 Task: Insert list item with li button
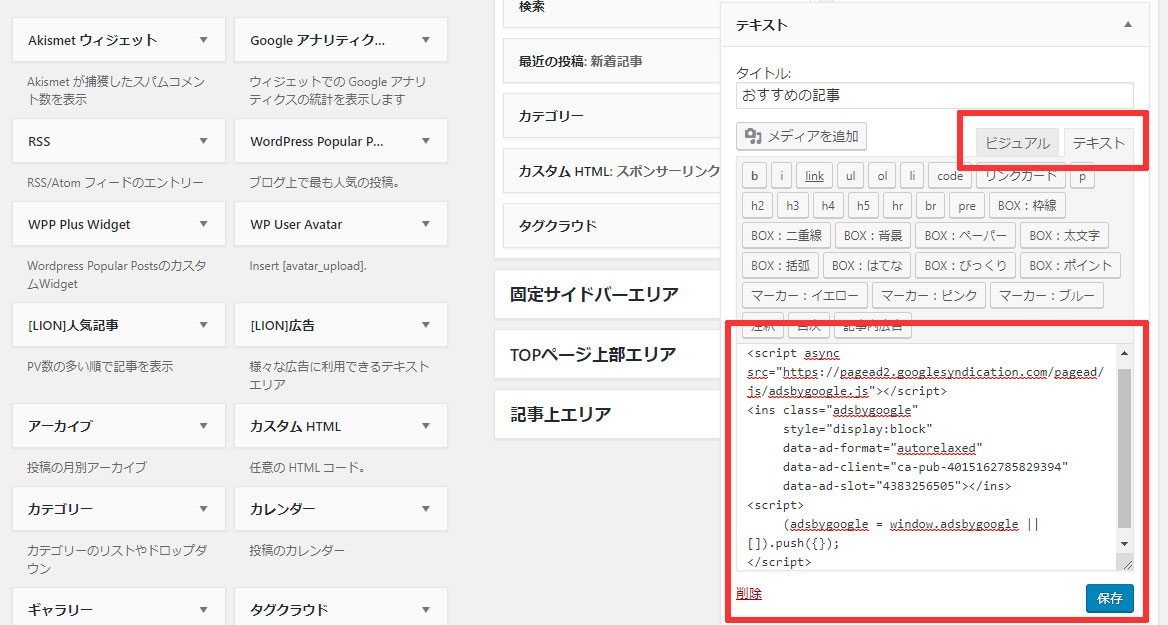pos(912,176)
